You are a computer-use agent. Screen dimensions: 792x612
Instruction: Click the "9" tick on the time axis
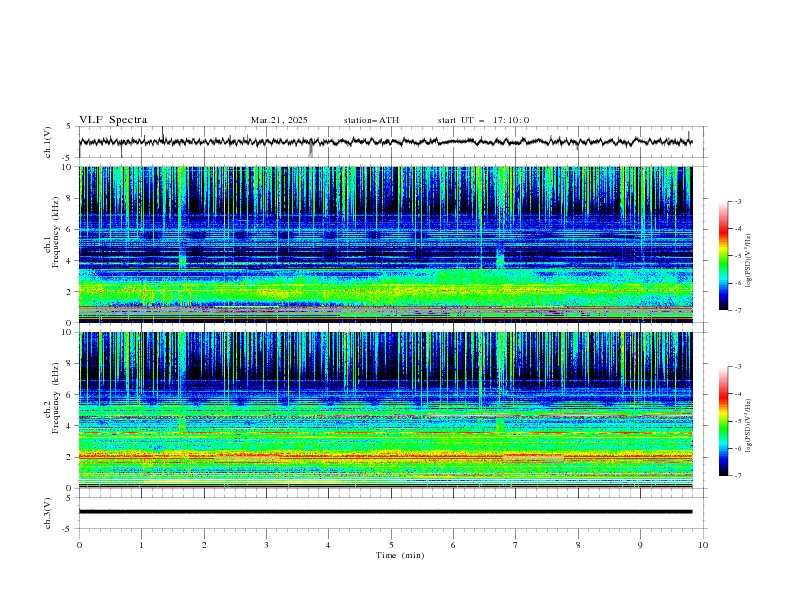point(640,545)
